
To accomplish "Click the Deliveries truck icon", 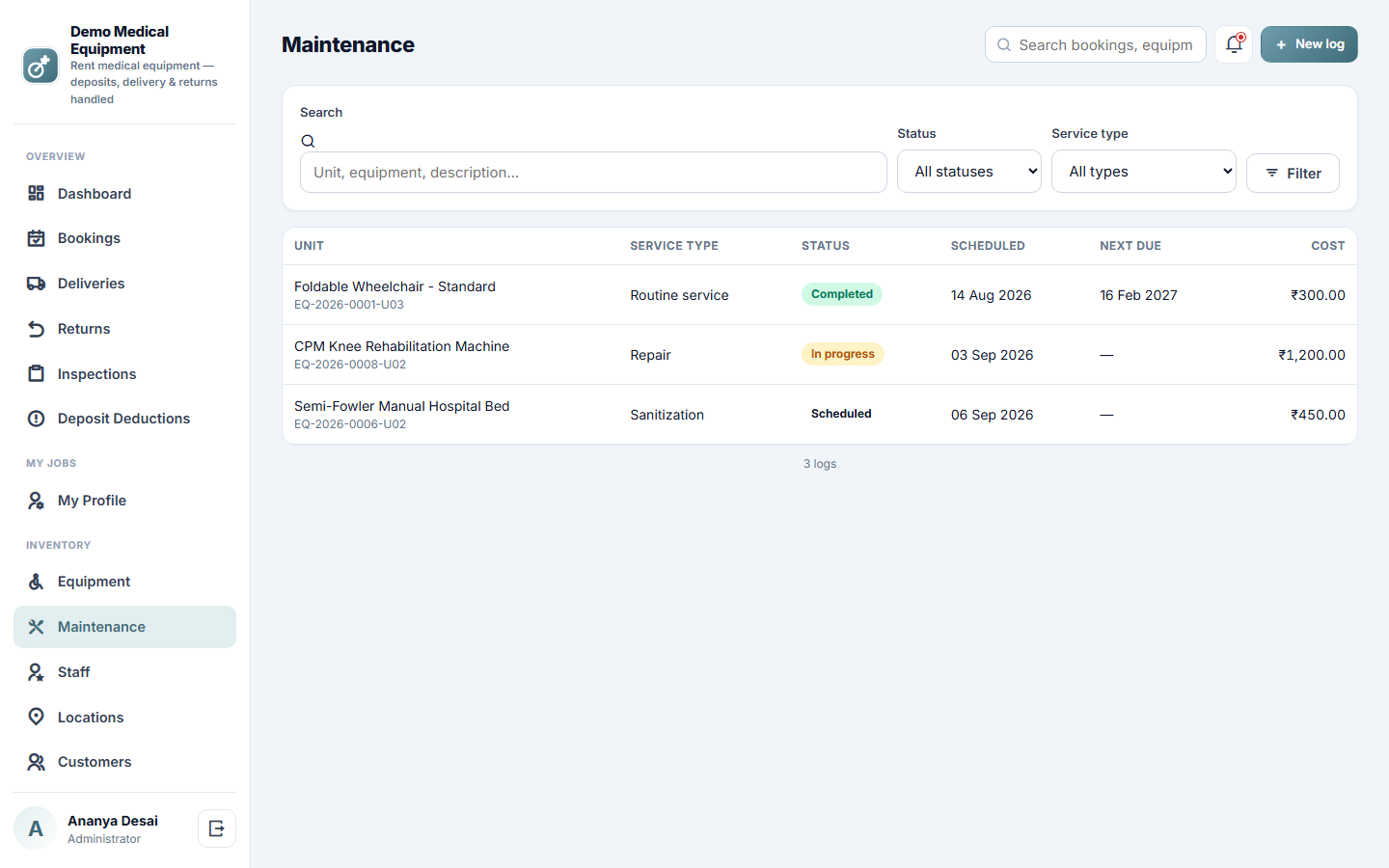I will click(36, 284).
